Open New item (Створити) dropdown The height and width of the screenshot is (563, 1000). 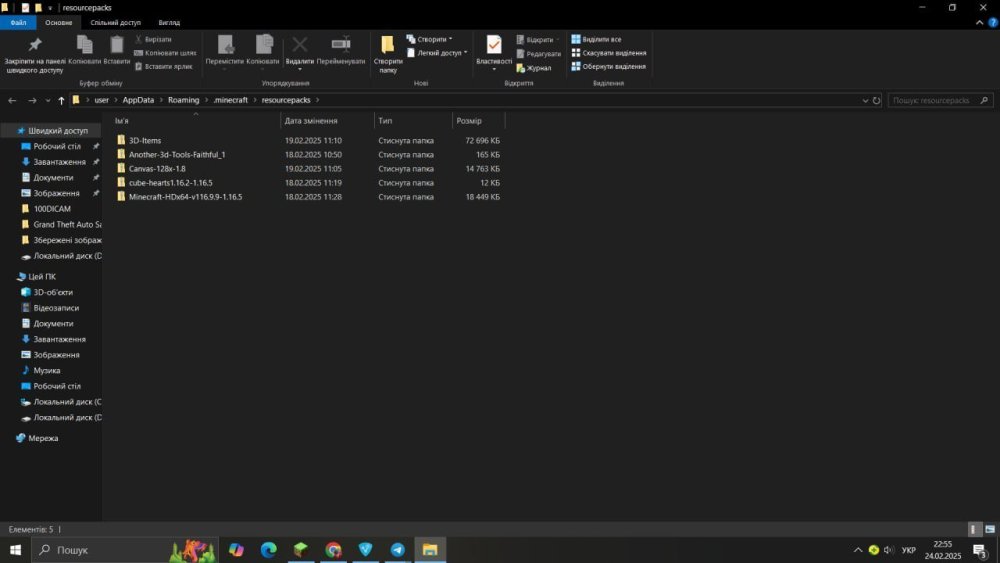429,39
